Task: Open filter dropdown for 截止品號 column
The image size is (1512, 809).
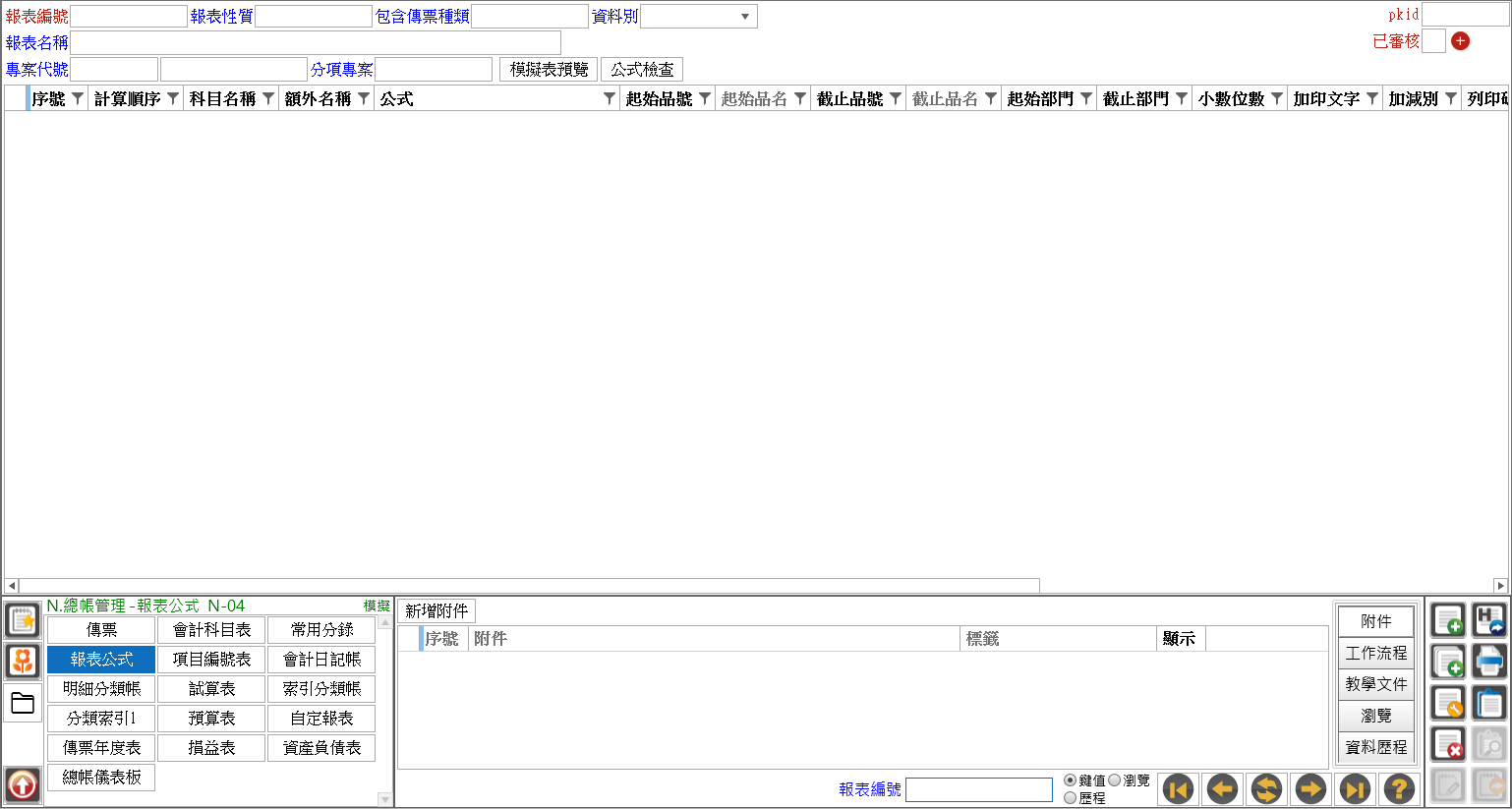Action: [x=896, y=98]
